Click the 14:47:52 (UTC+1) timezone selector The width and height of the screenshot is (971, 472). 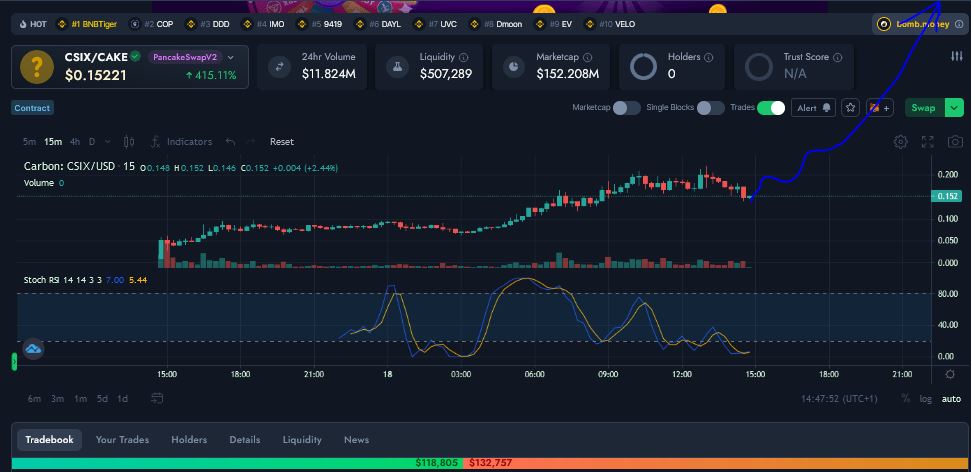pyautogui.click(x=839, y=399)
